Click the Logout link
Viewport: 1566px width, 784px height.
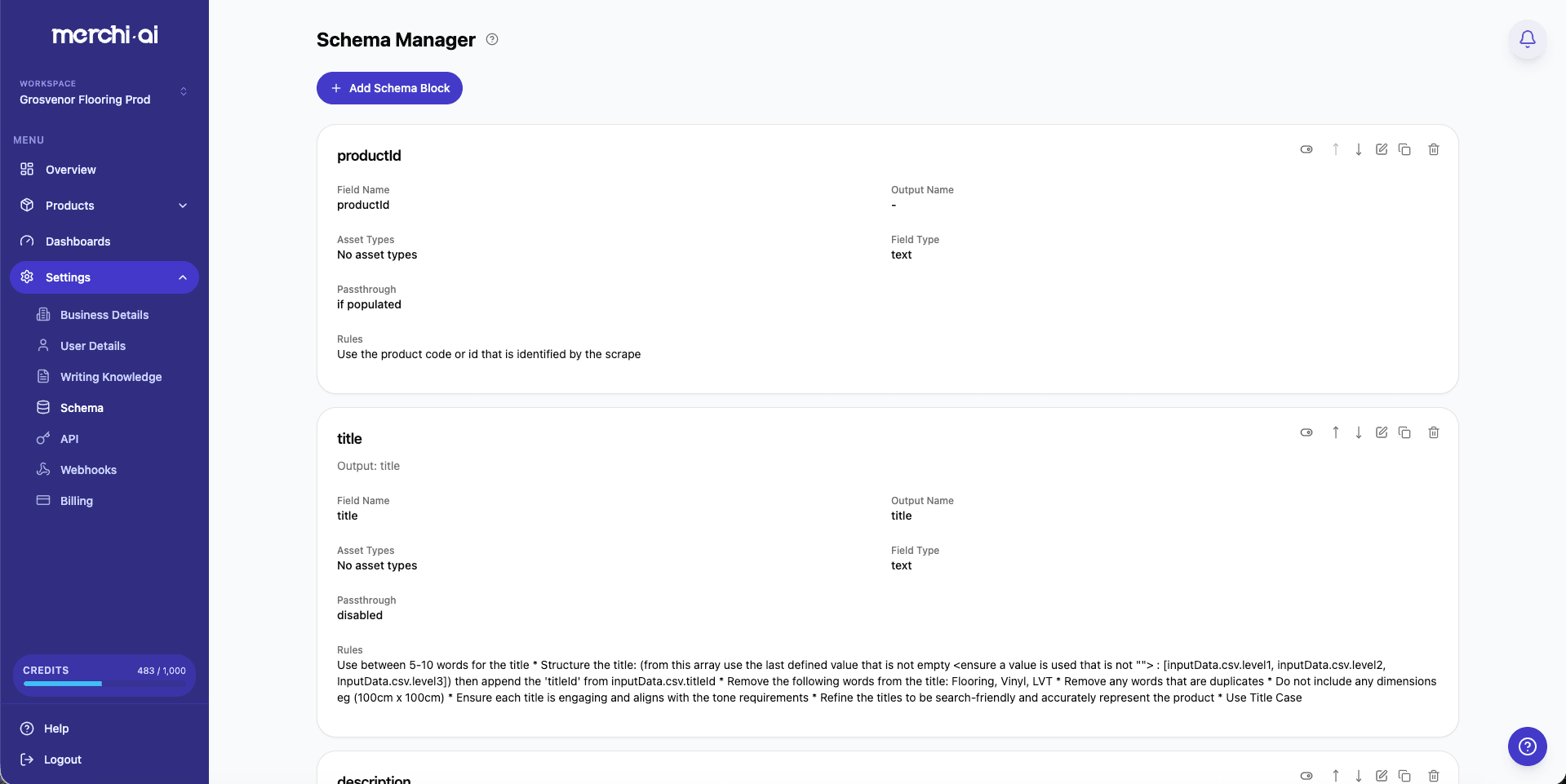click(62, 760)
